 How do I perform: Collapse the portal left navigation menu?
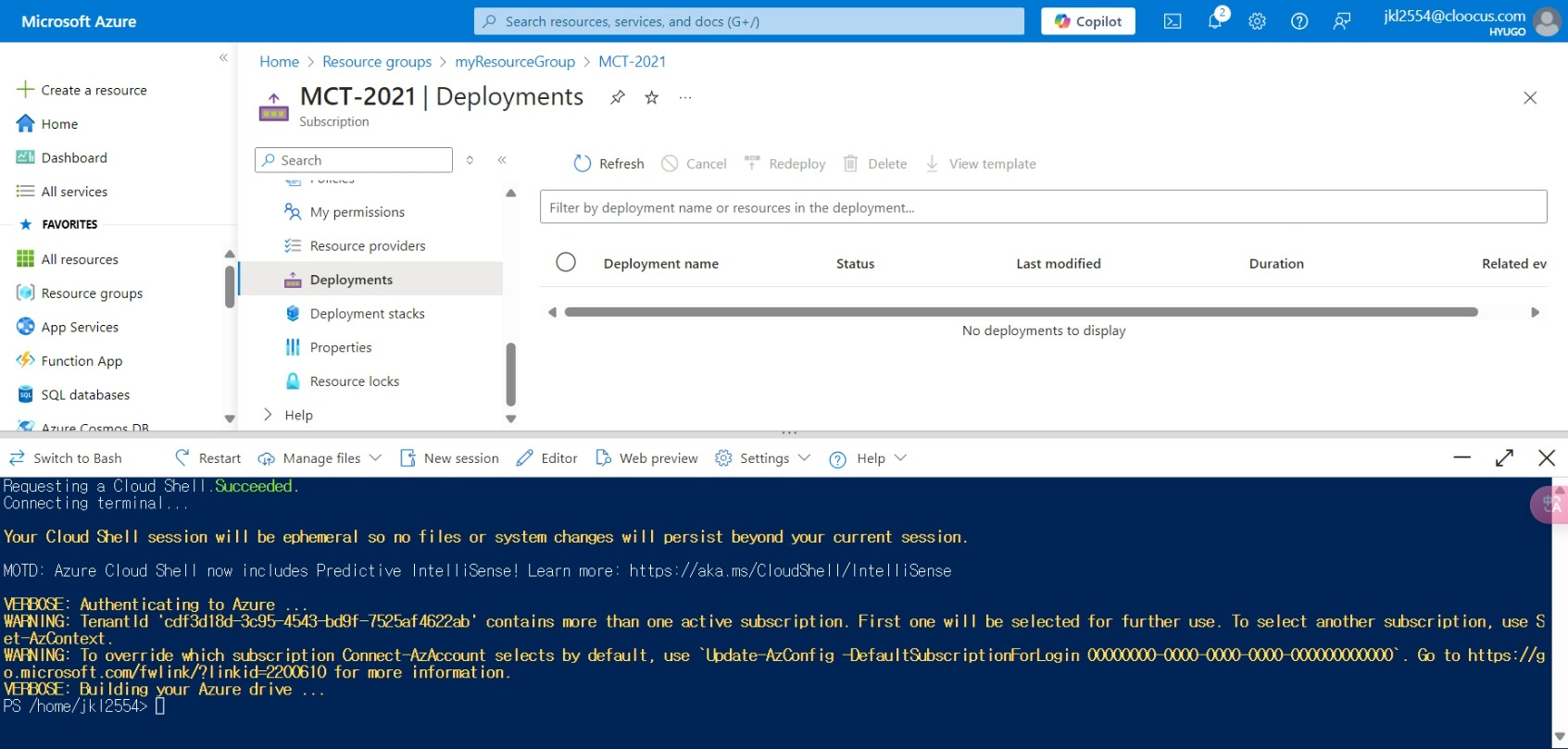click(223, 57)
